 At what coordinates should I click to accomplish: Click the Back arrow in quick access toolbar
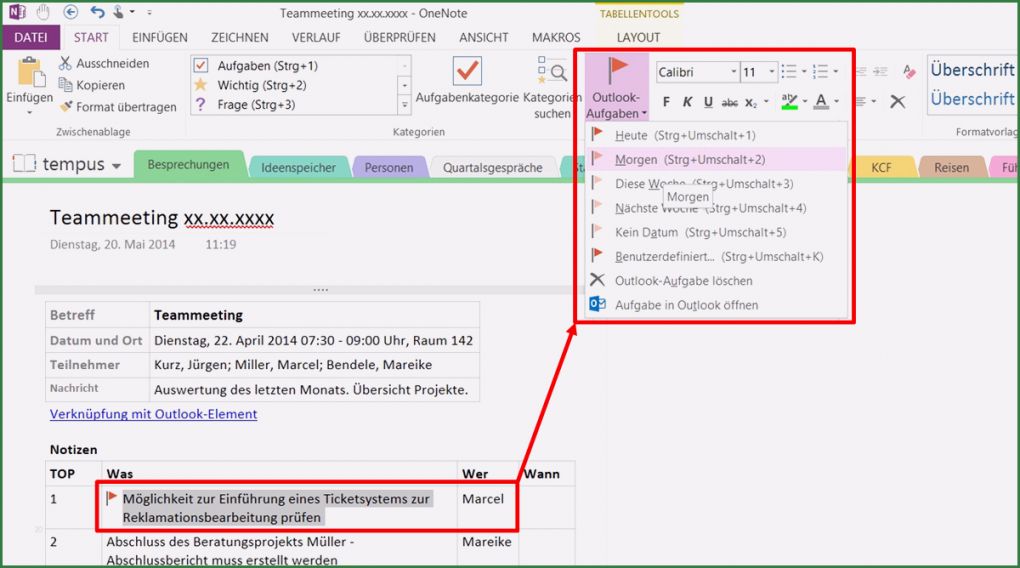70,12
